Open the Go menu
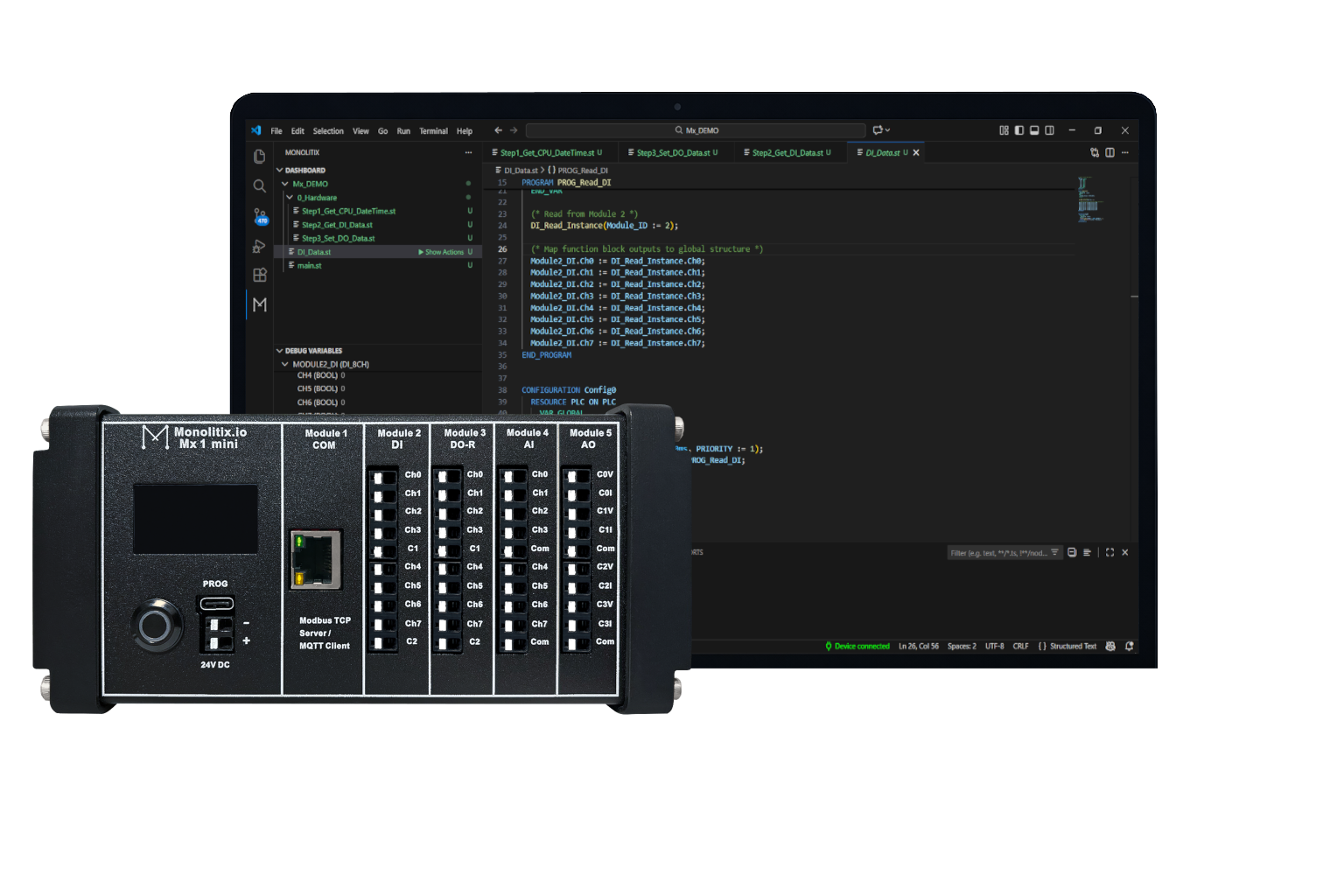 382,131
